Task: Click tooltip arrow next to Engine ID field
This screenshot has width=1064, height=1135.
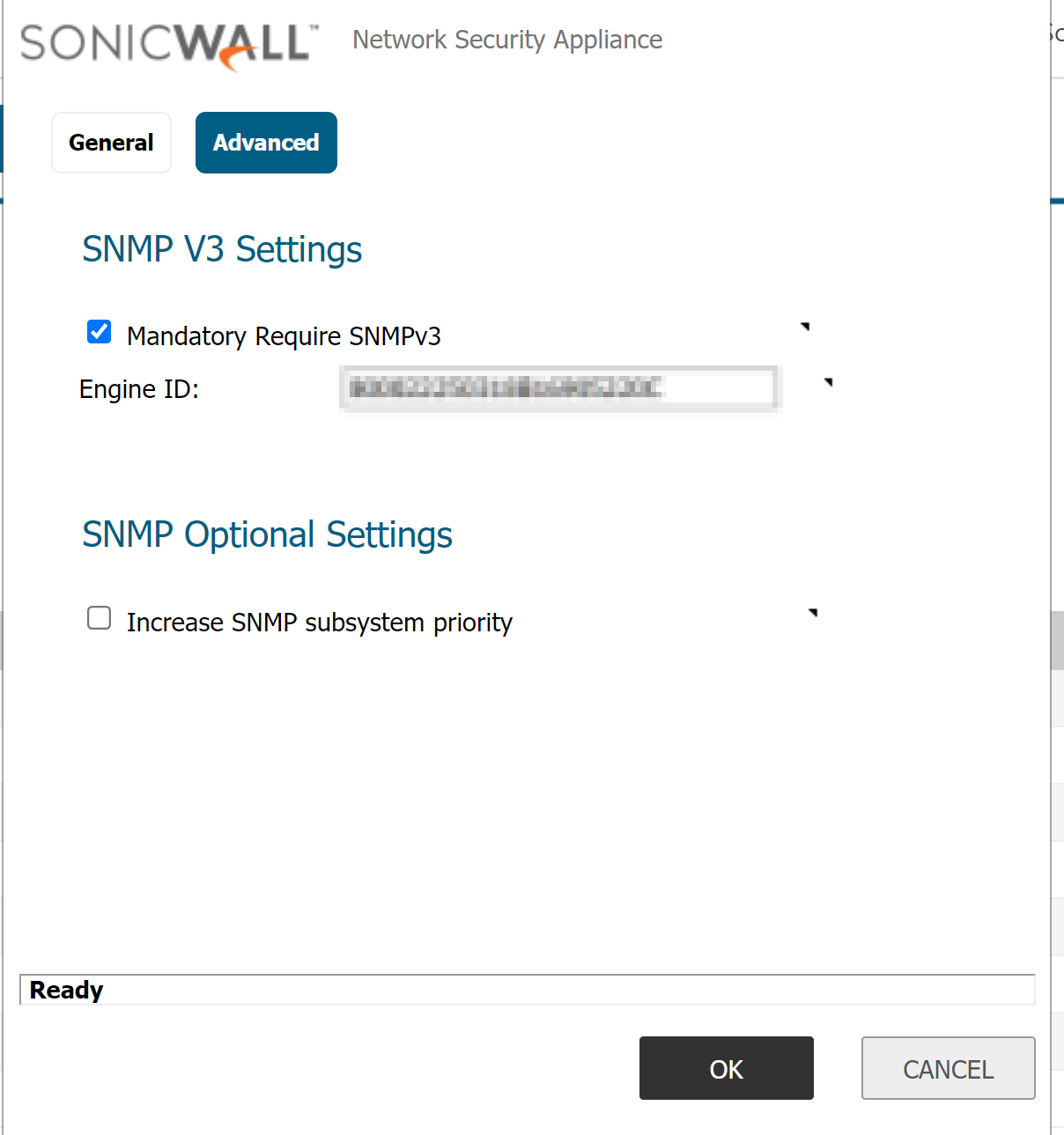Action: (x=828, y=382)
